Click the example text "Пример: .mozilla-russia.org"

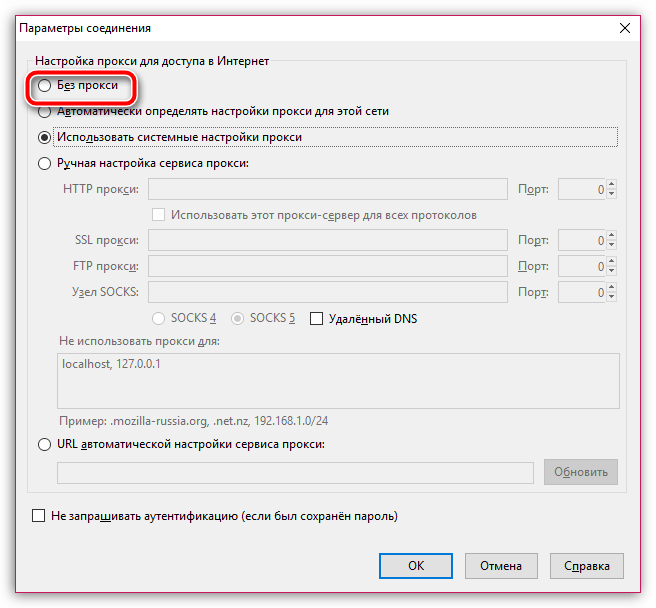[134, 421]
